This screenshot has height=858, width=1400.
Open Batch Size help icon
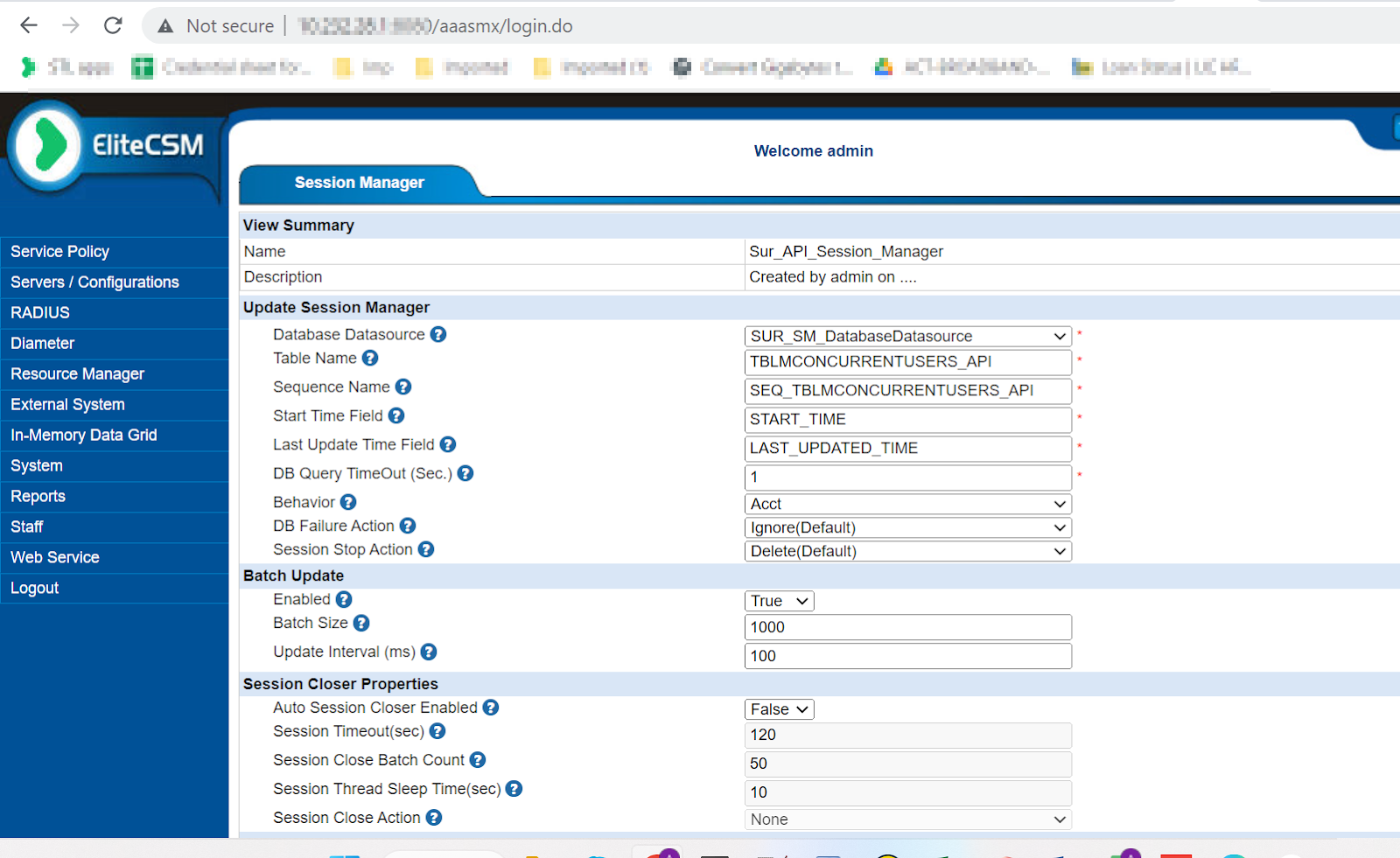click(x=361, y=623)
